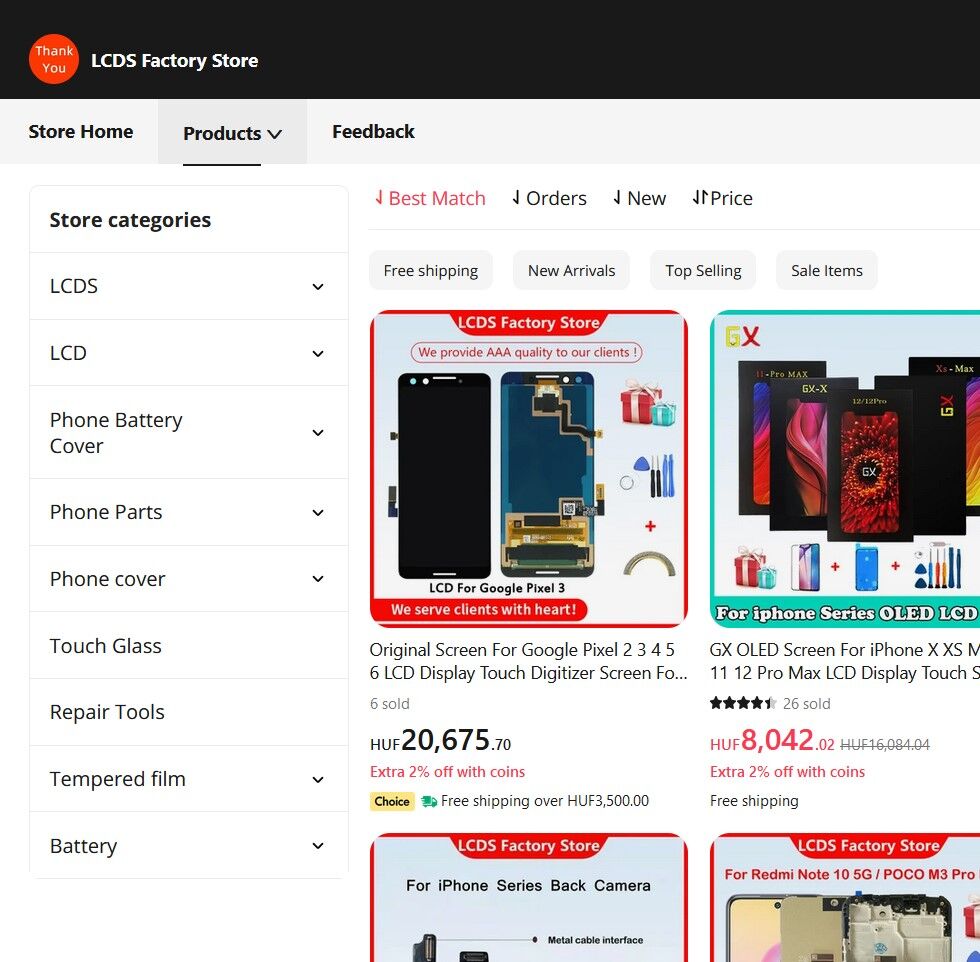Open the Google Pixel LCD product image

click(x=529, y=469)
